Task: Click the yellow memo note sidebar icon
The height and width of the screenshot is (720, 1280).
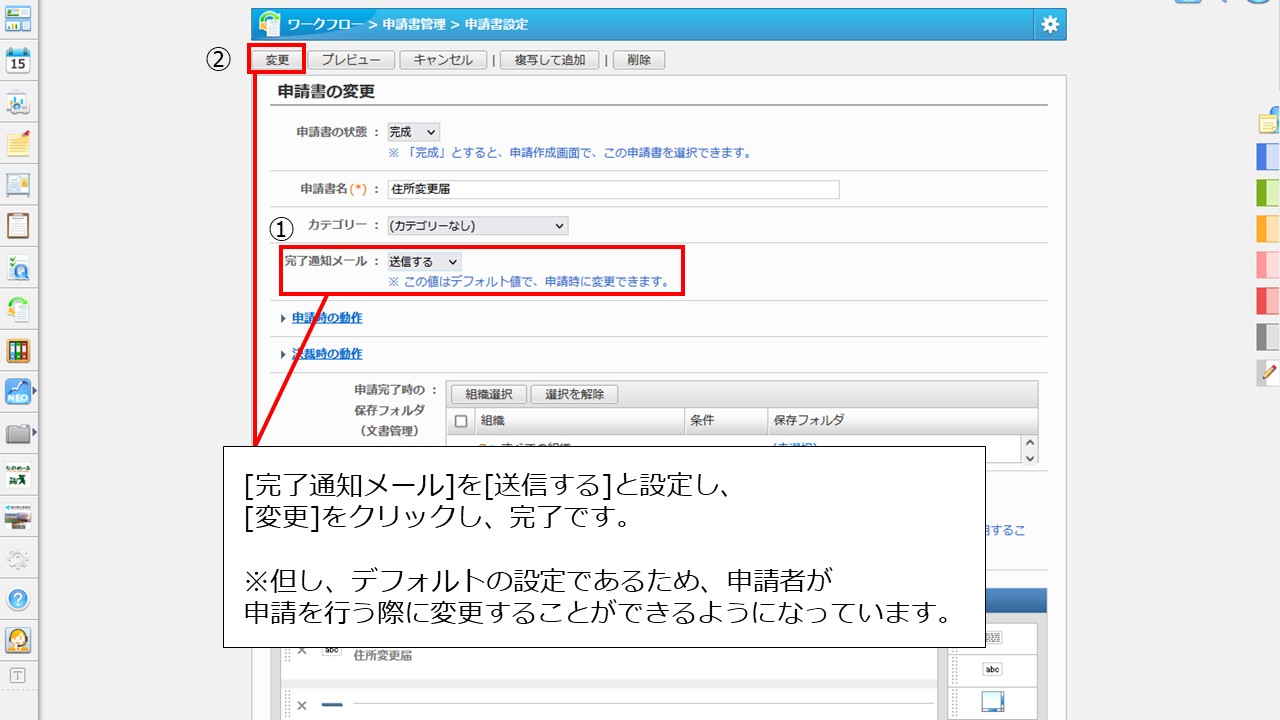Action: pyautogui.click(x=18, y=144)
